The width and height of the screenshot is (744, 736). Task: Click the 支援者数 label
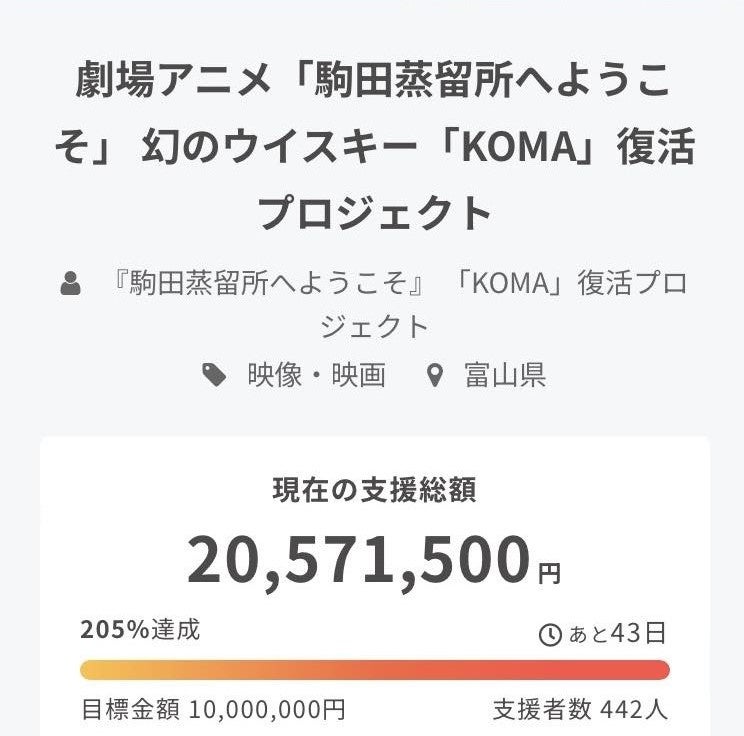tap(542, 709)
